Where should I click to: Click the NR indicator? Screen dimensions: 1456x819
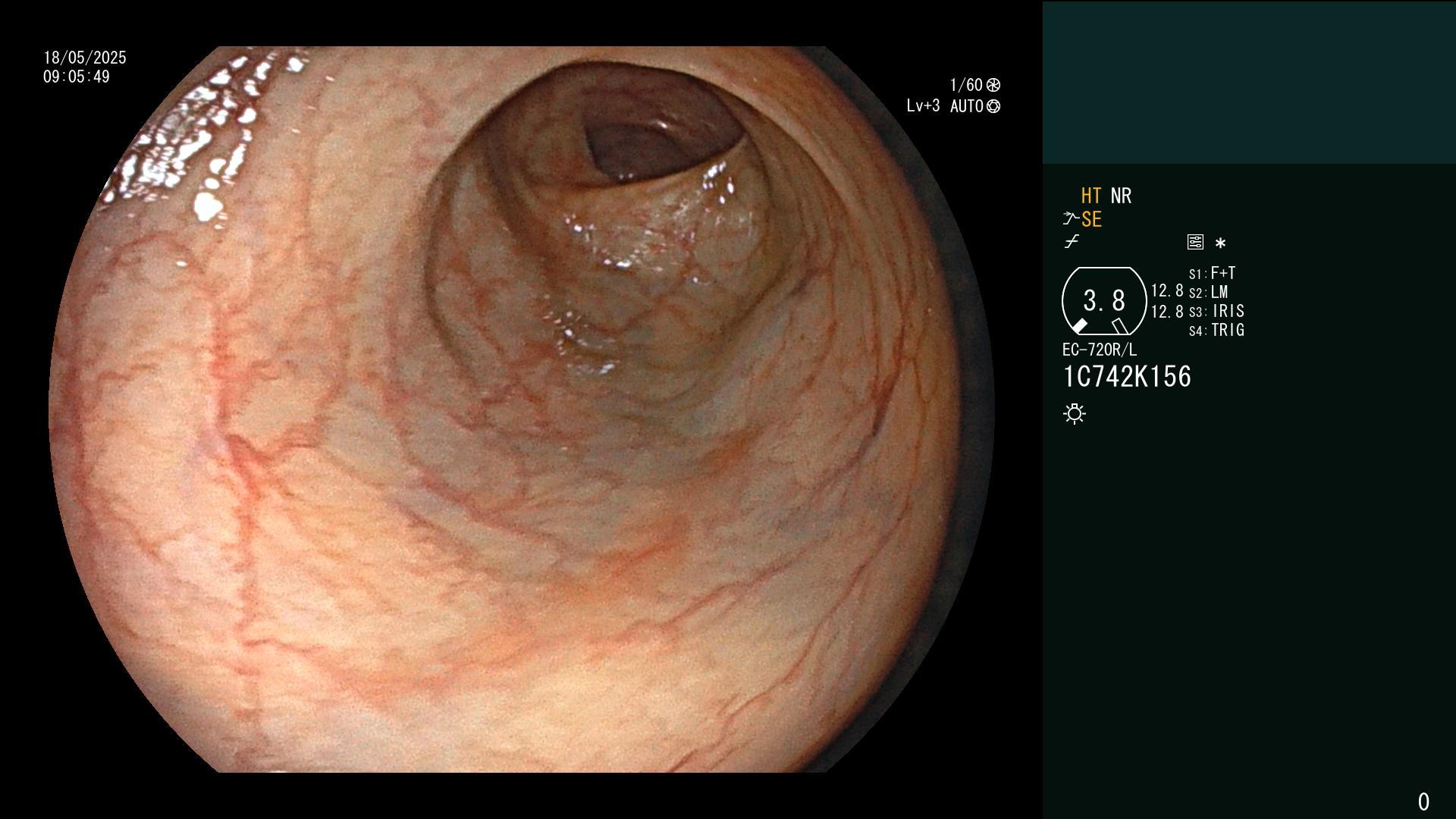click(1121, 196)
